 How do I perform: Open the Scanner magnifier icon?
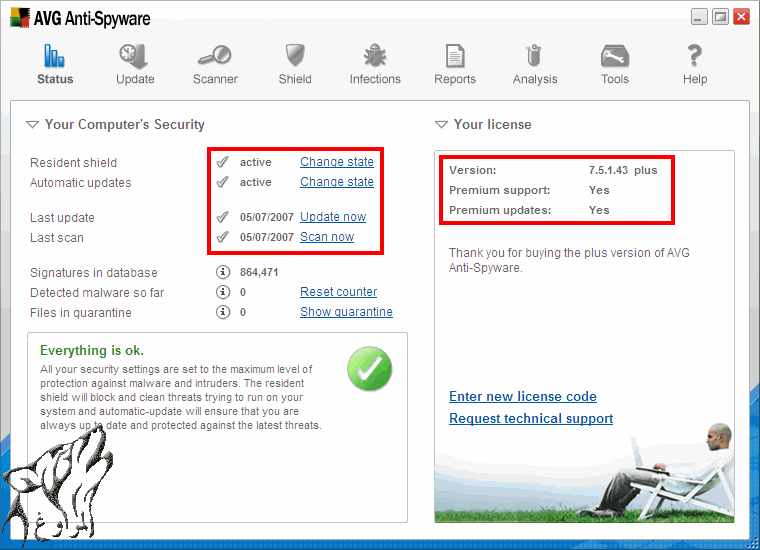(x=215, y=55)
